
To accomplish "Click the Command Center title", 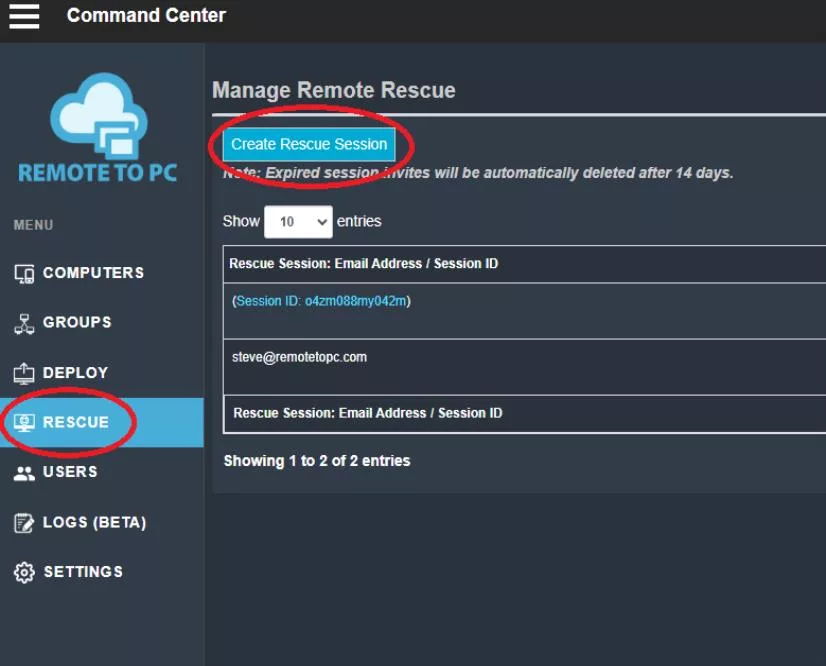I will (146, 15).
